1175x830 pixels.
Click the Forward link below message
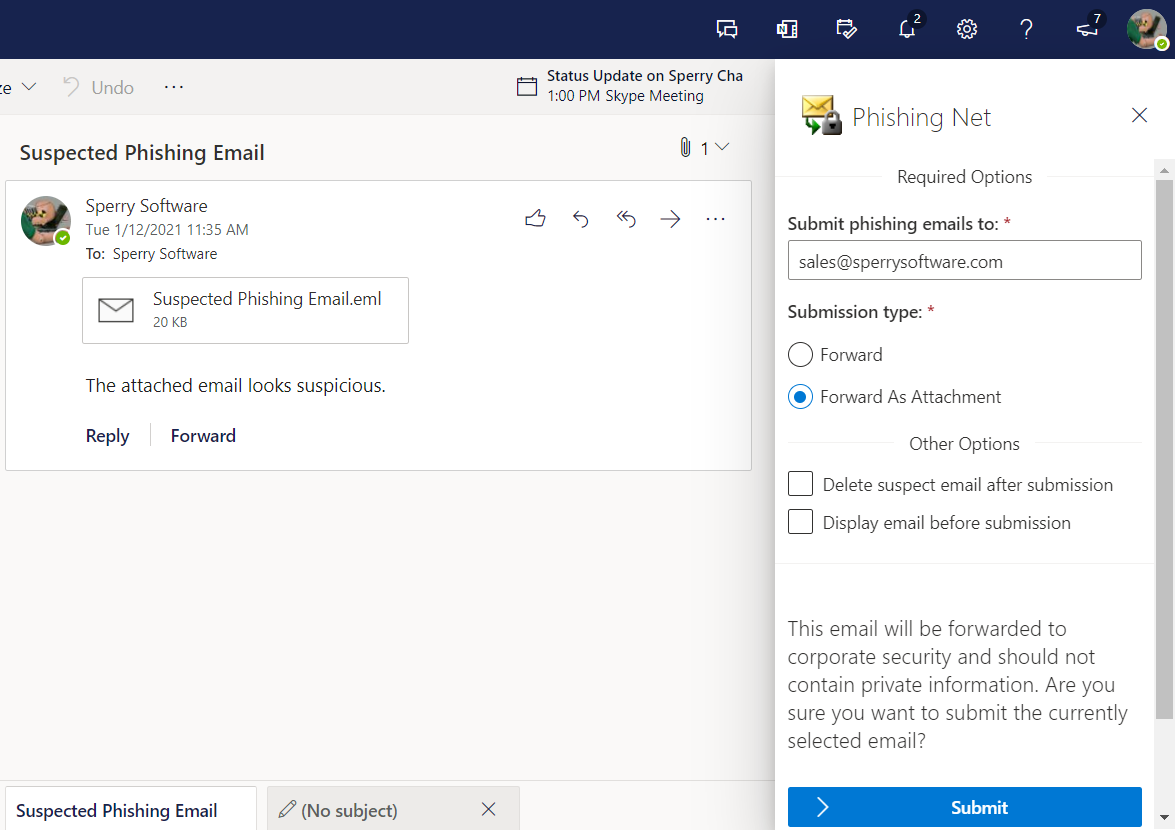point(203,436)
